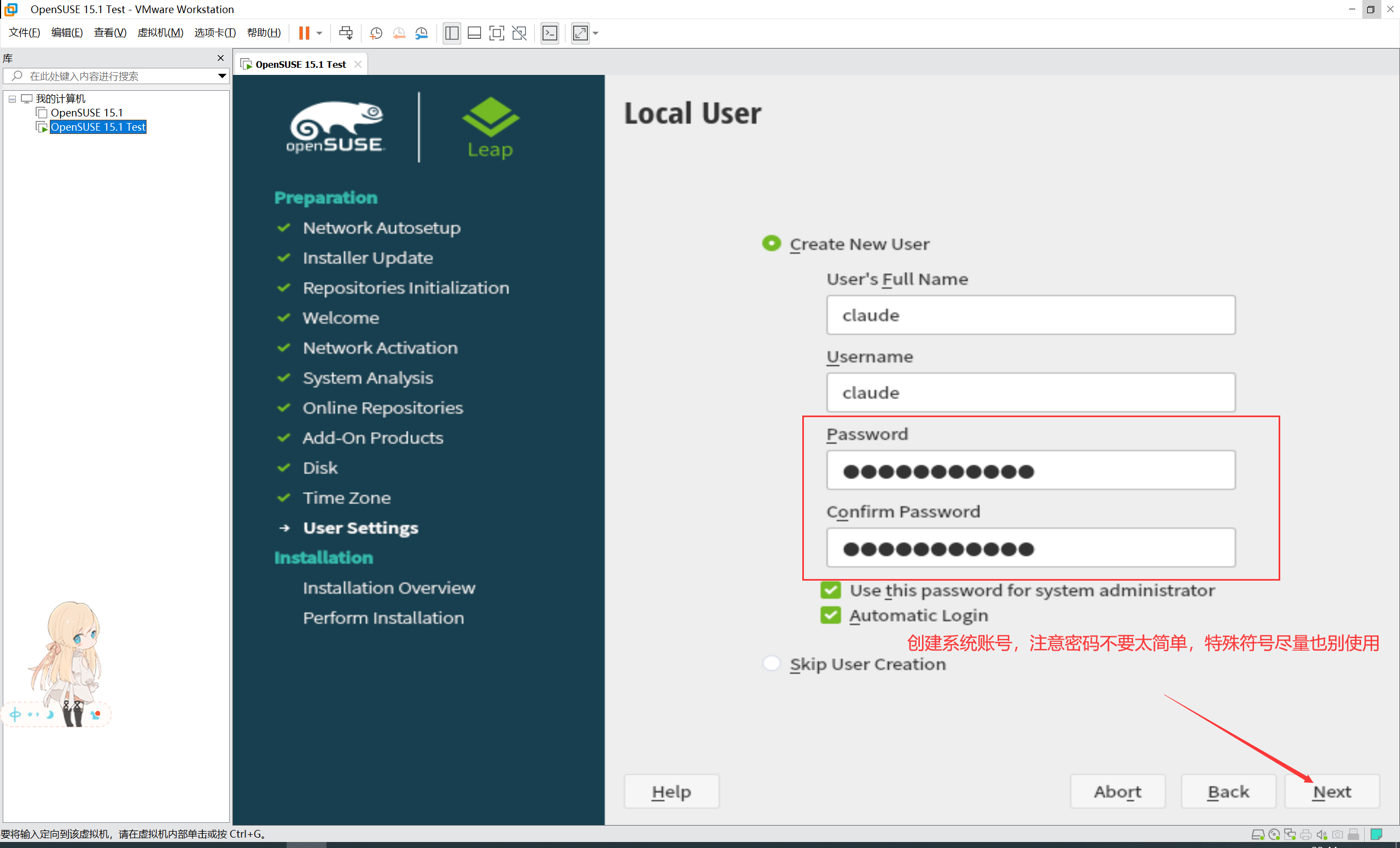
Task: Click the Abort button
Action: 1117,791
